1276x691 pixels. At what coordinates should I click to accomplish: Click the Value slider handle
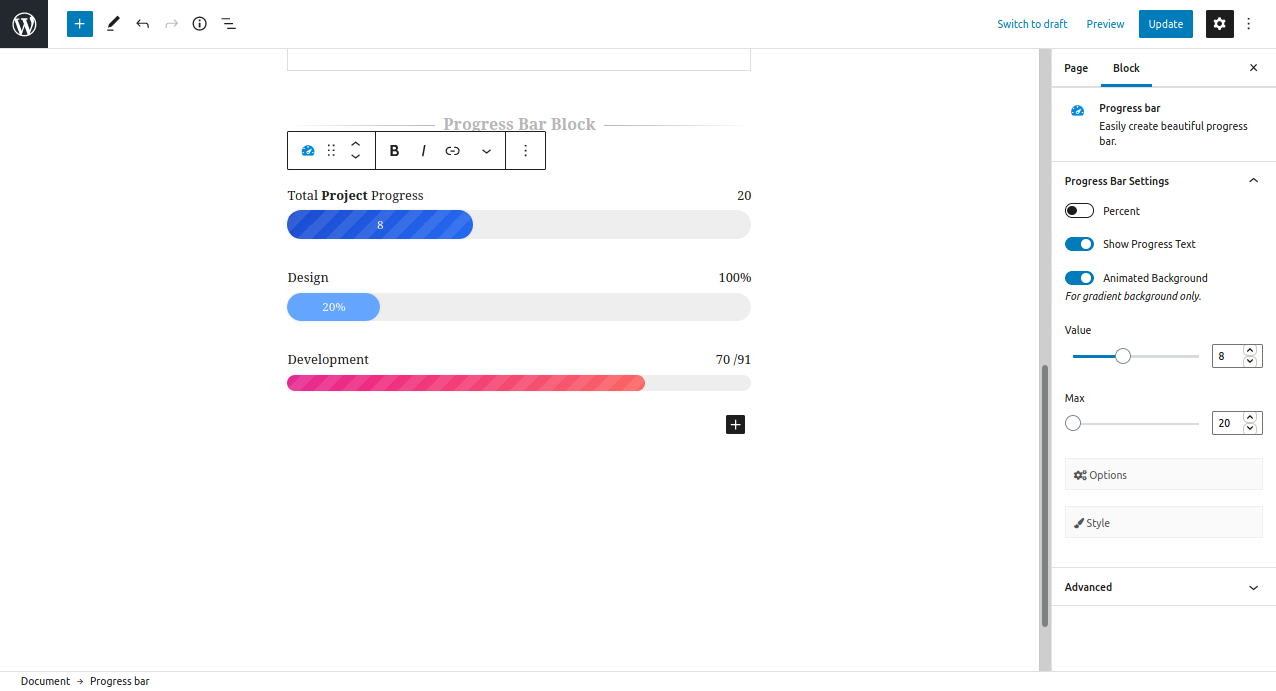(x=1123, y=356)
